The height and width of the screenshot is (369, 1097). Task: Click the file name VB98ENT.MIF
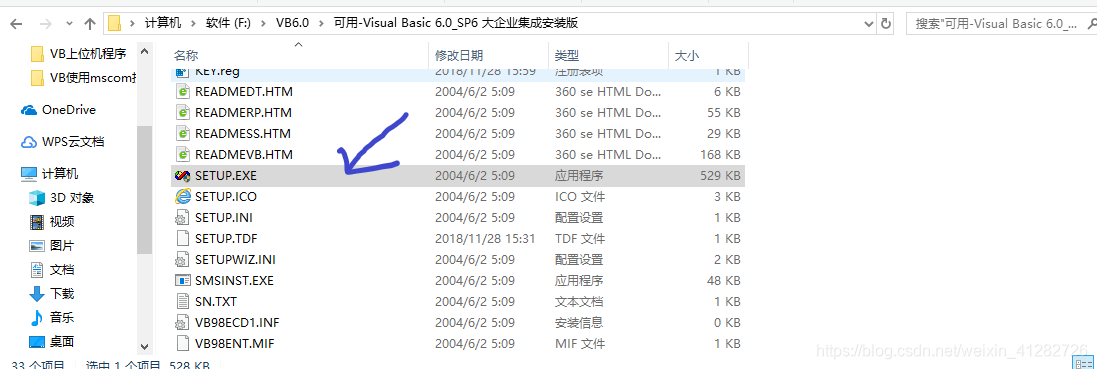tap(235, 344)
